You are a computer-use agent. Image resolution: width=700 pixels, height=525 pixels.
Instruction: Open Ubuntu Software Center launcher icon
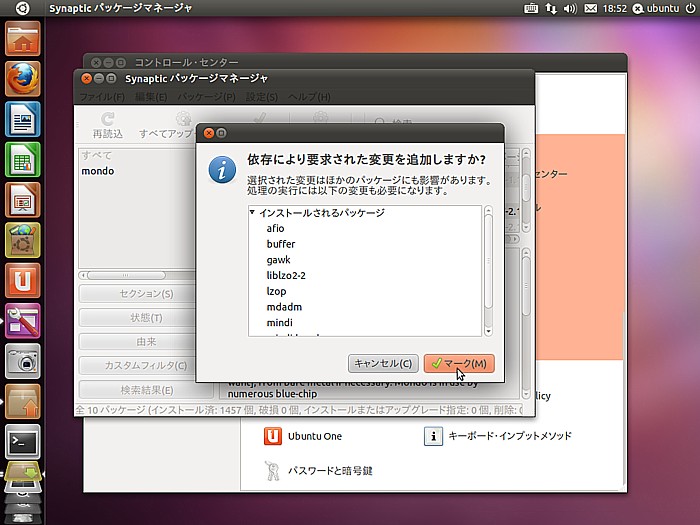tap(23, 240)
